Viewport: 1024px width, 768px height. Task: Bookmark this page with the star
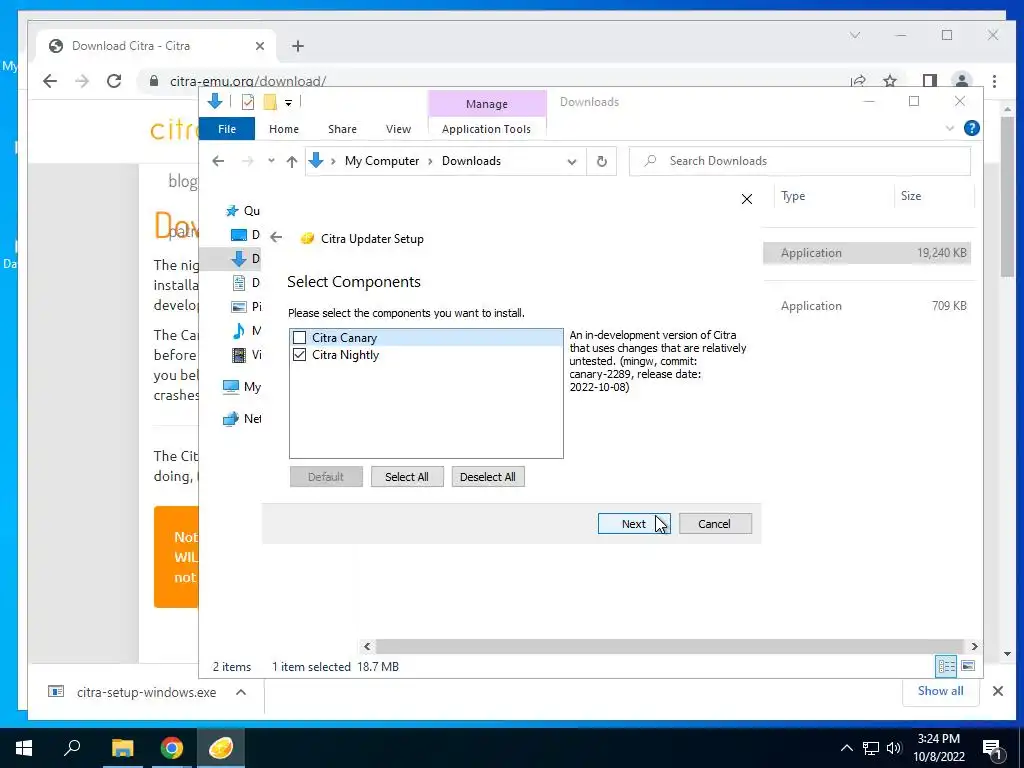[889, 81]
